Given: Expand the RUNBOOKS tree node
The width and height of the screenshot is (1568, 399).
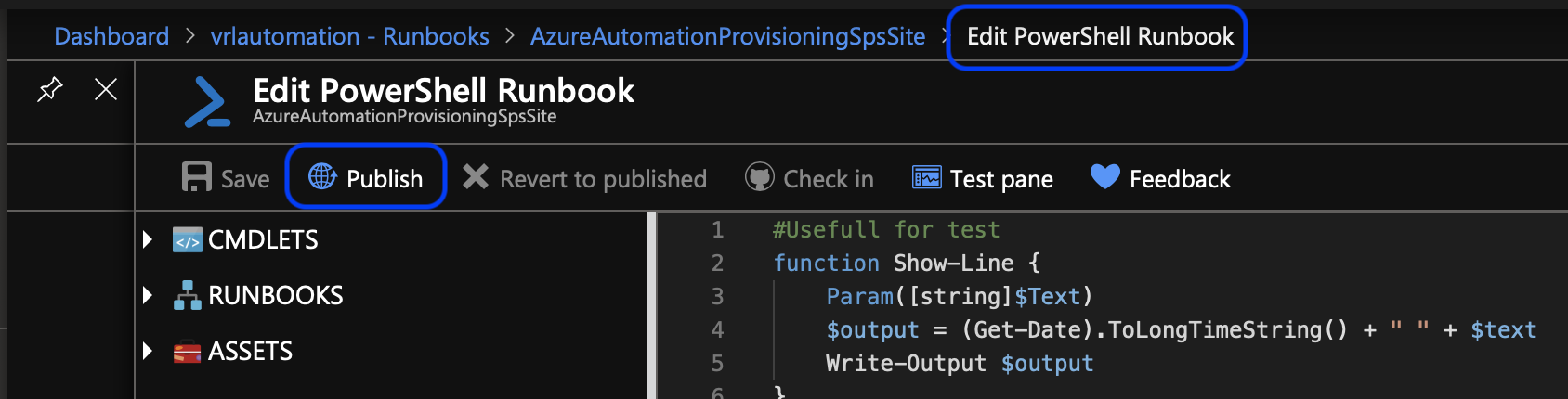Looking at the screenshot, I should point(148,296).
